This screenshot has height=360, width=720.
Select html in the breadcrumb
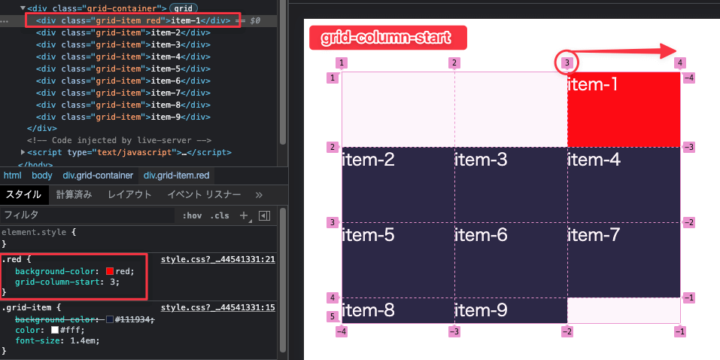click(x=12, y=175)
